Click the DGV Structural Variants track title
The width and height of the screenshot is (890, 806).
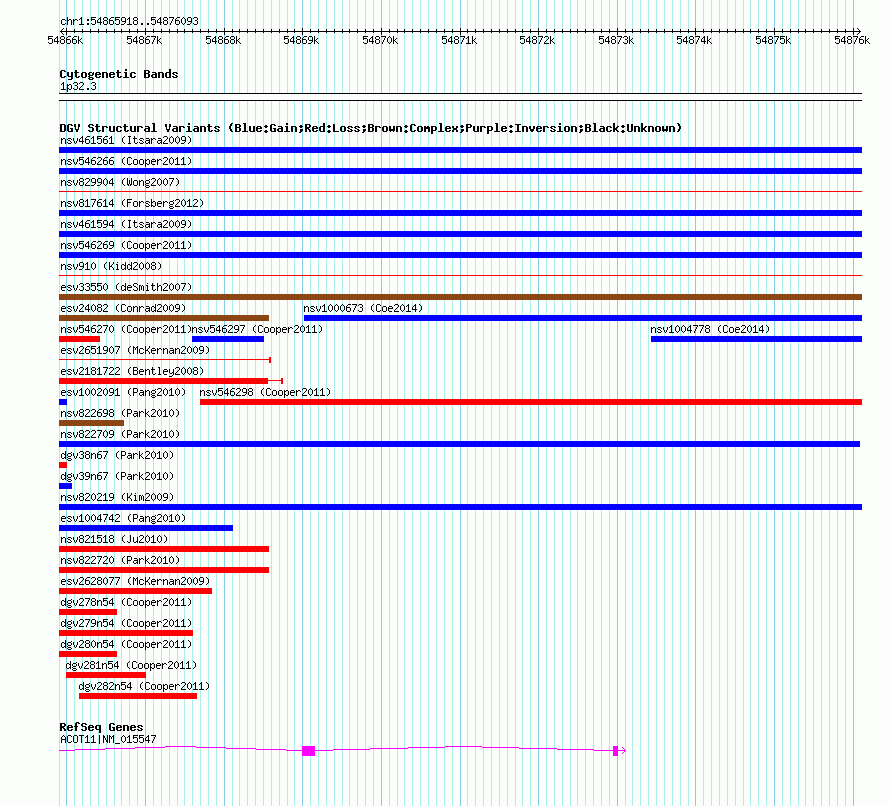370,128
